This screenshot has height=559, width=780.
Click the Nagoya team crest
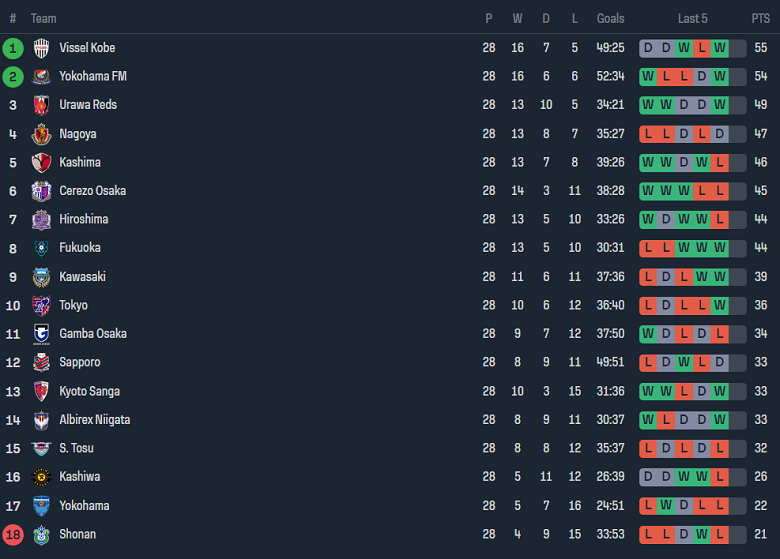click(x=41, y=134)
